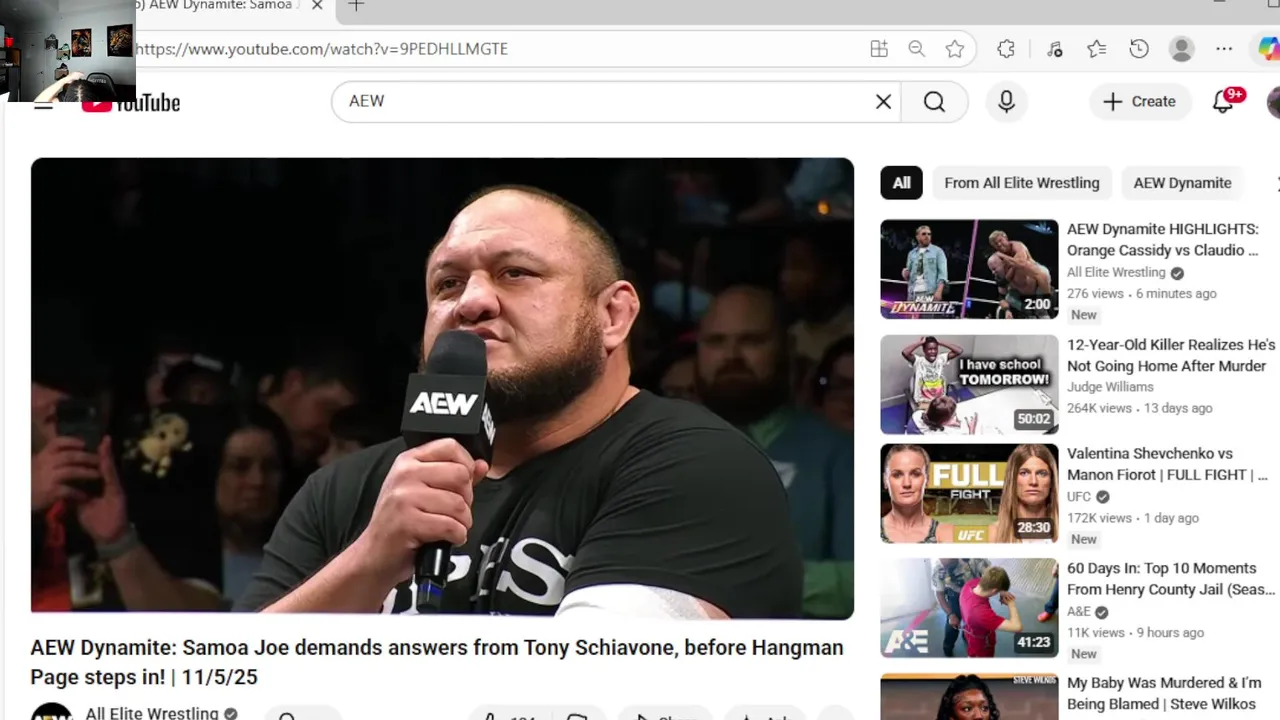Click '276 views • 6 minutes ago' text
1280x720 pixels.
[x=1142, y=294]
